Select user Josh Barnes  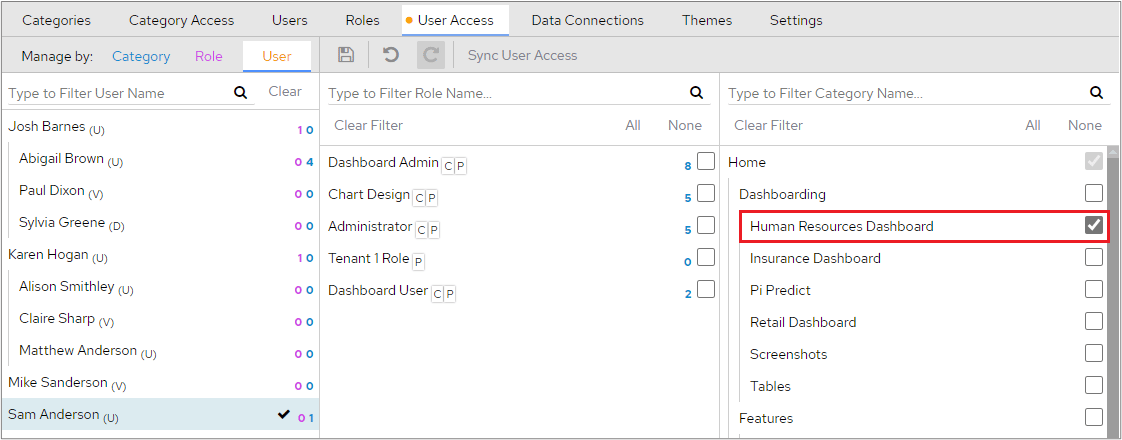[x=160, y=127]
